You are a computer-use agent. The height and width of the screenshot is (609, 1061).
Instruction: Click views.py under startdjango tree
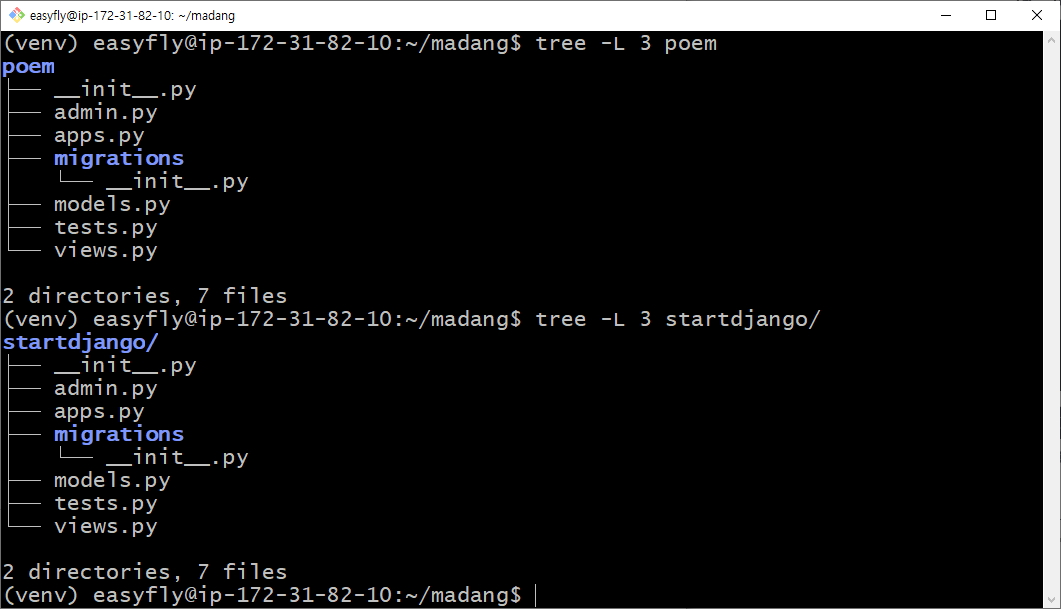click(x=106, y=526)
